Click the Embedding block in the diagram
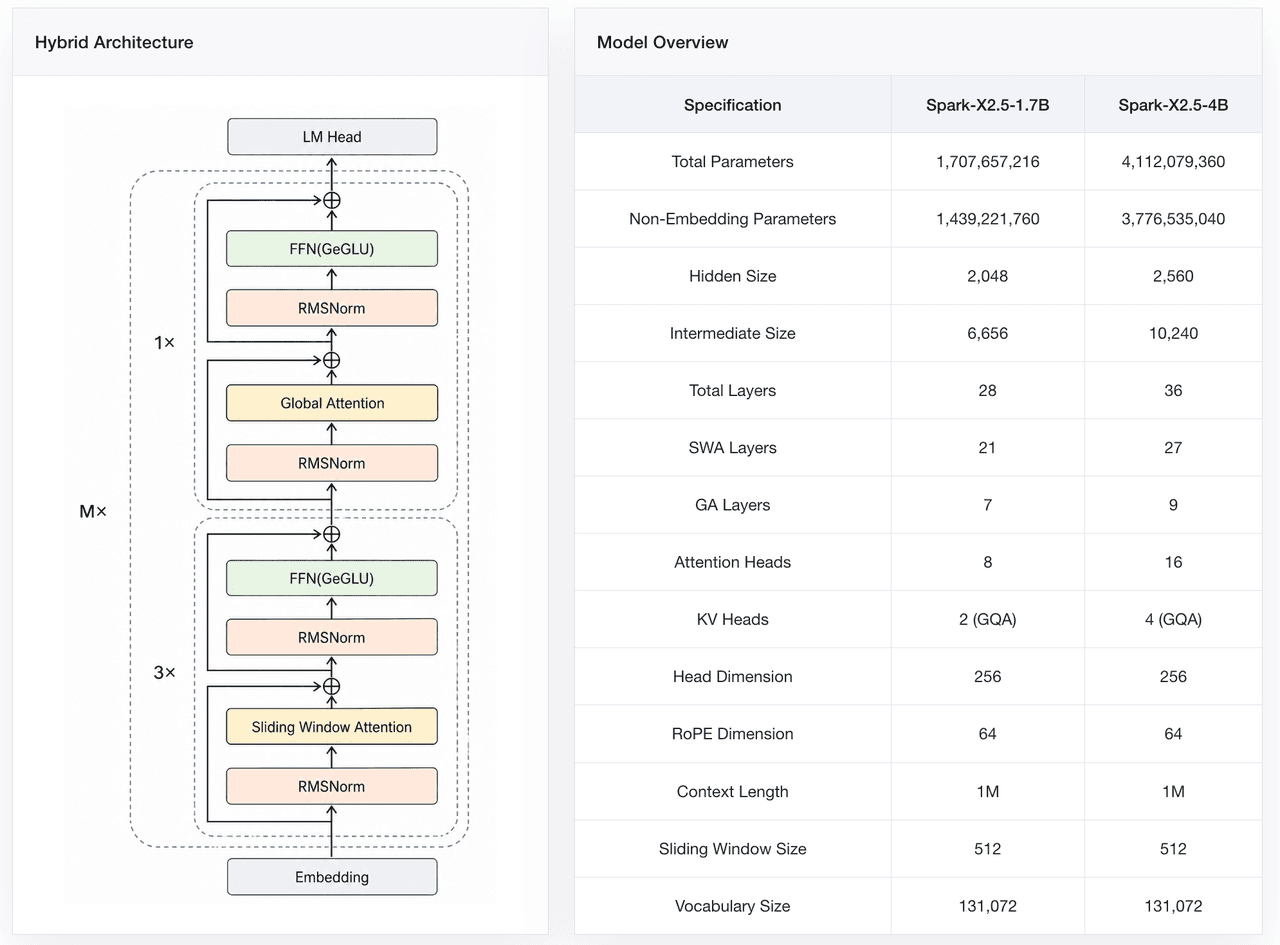This screenshot has width=1280, height=945. tap(332, 877)
